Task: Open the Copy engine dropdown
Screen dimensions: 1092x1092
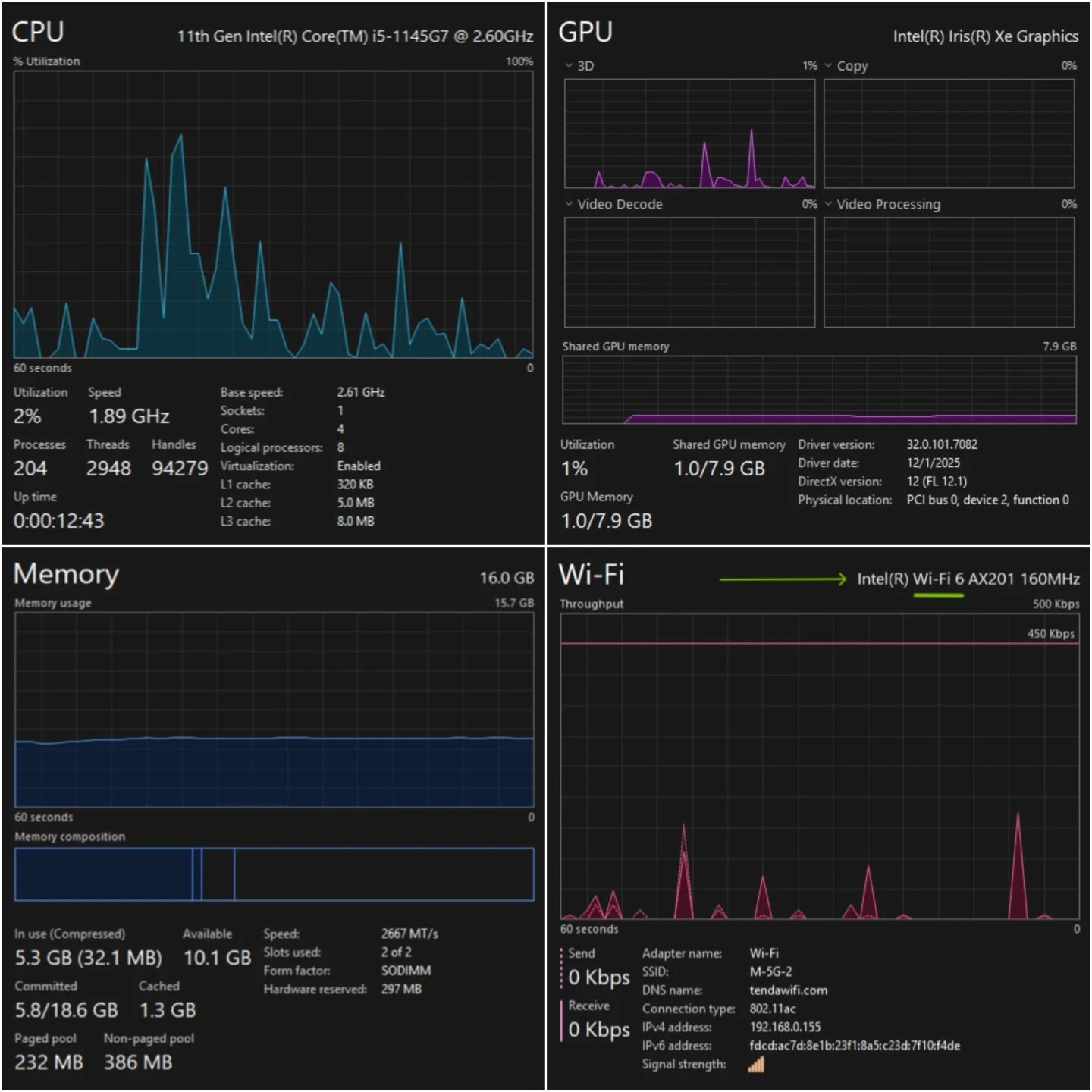Action: click(829, 66)
